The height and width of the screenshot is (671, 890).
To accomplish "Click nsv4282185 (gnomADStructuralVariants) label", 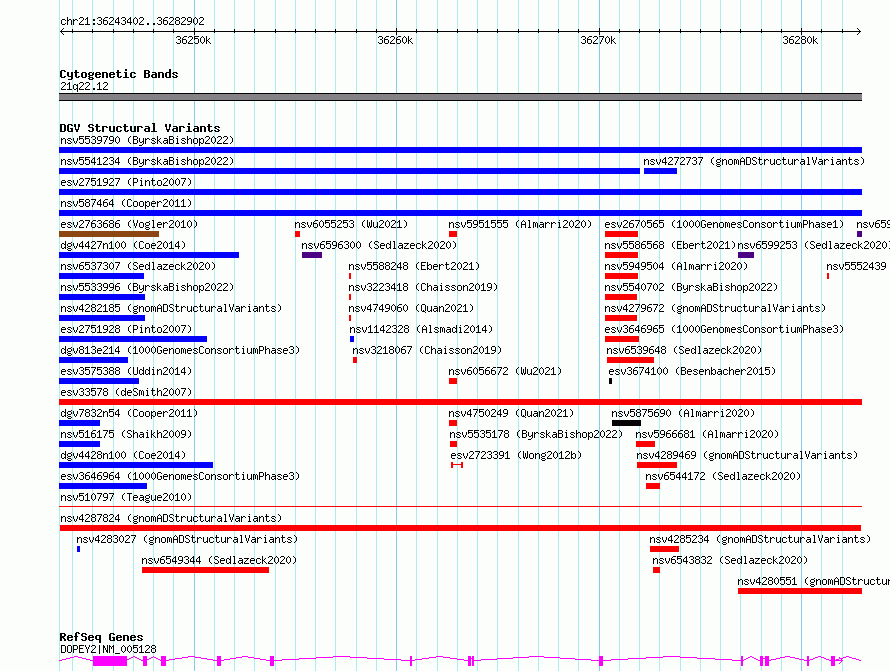I will pos(171,308).
